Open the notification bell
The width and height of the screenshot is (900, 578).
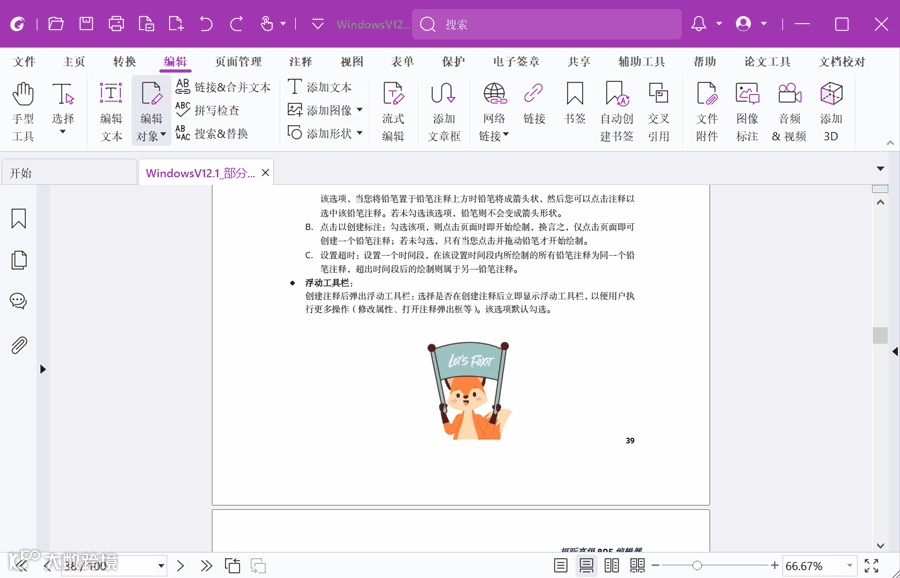(x=699, y=24)
